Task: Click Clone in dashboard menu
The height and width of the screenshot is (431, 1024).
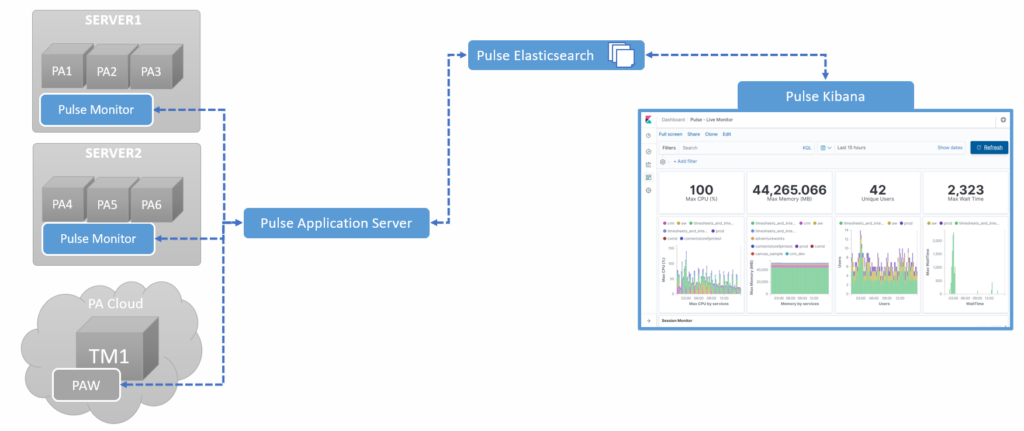Action: click(x=711, y=134)
